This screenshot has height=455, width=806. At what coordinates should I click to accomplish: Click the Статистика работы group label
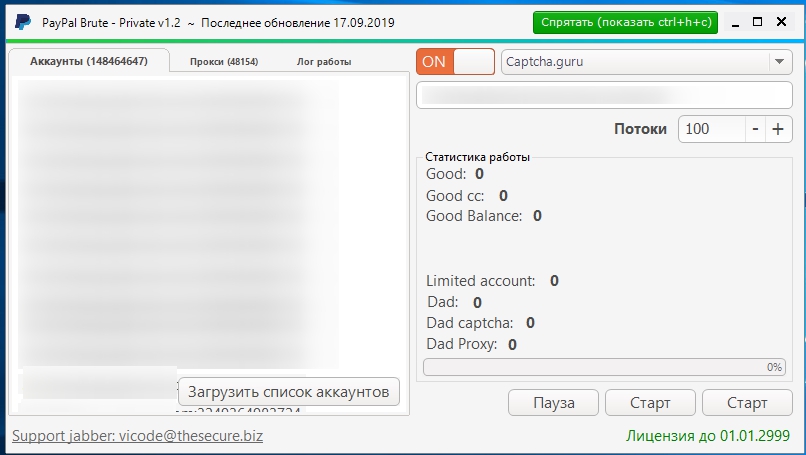478,157
